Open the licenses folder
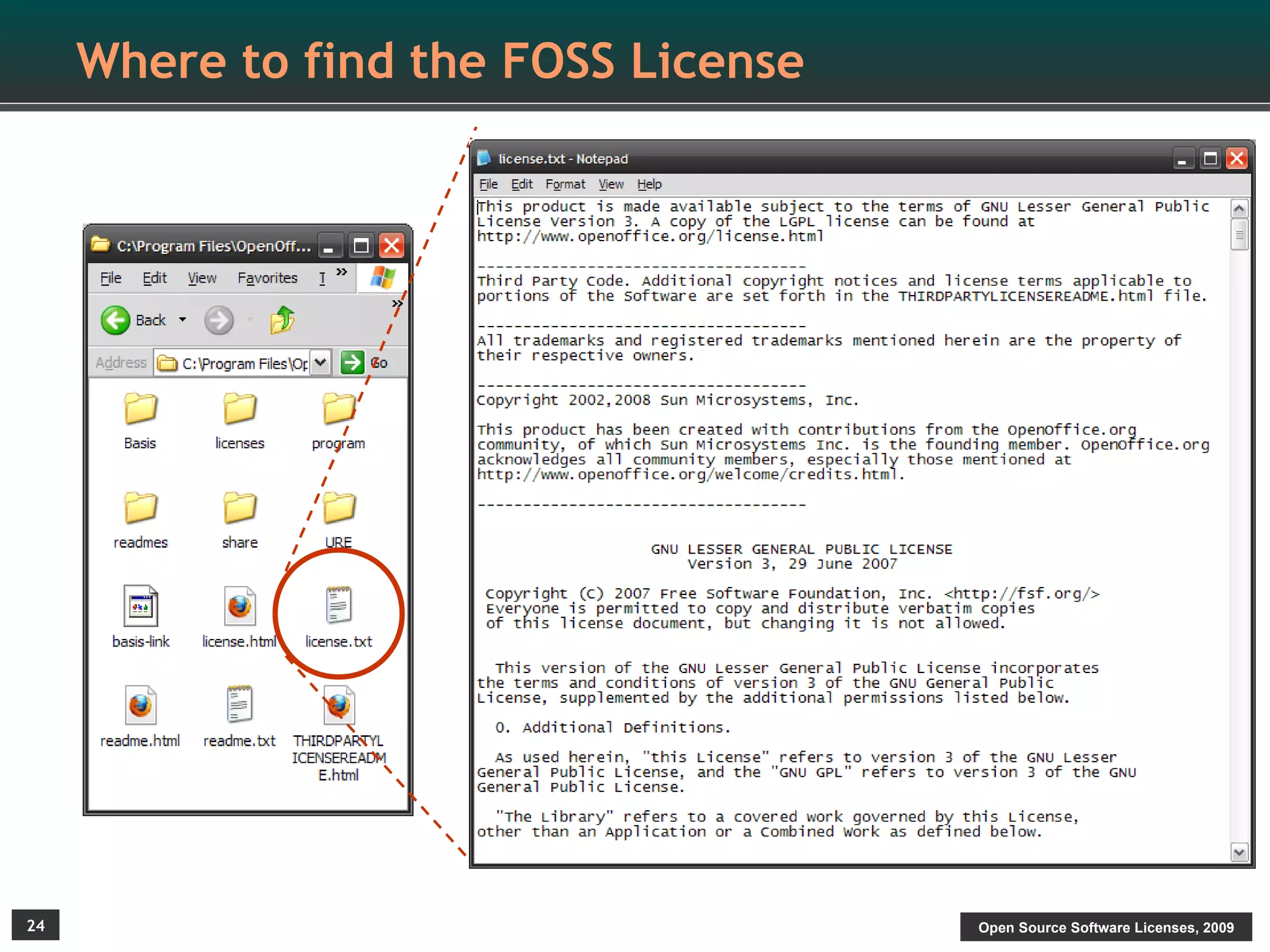 point(239,409)
